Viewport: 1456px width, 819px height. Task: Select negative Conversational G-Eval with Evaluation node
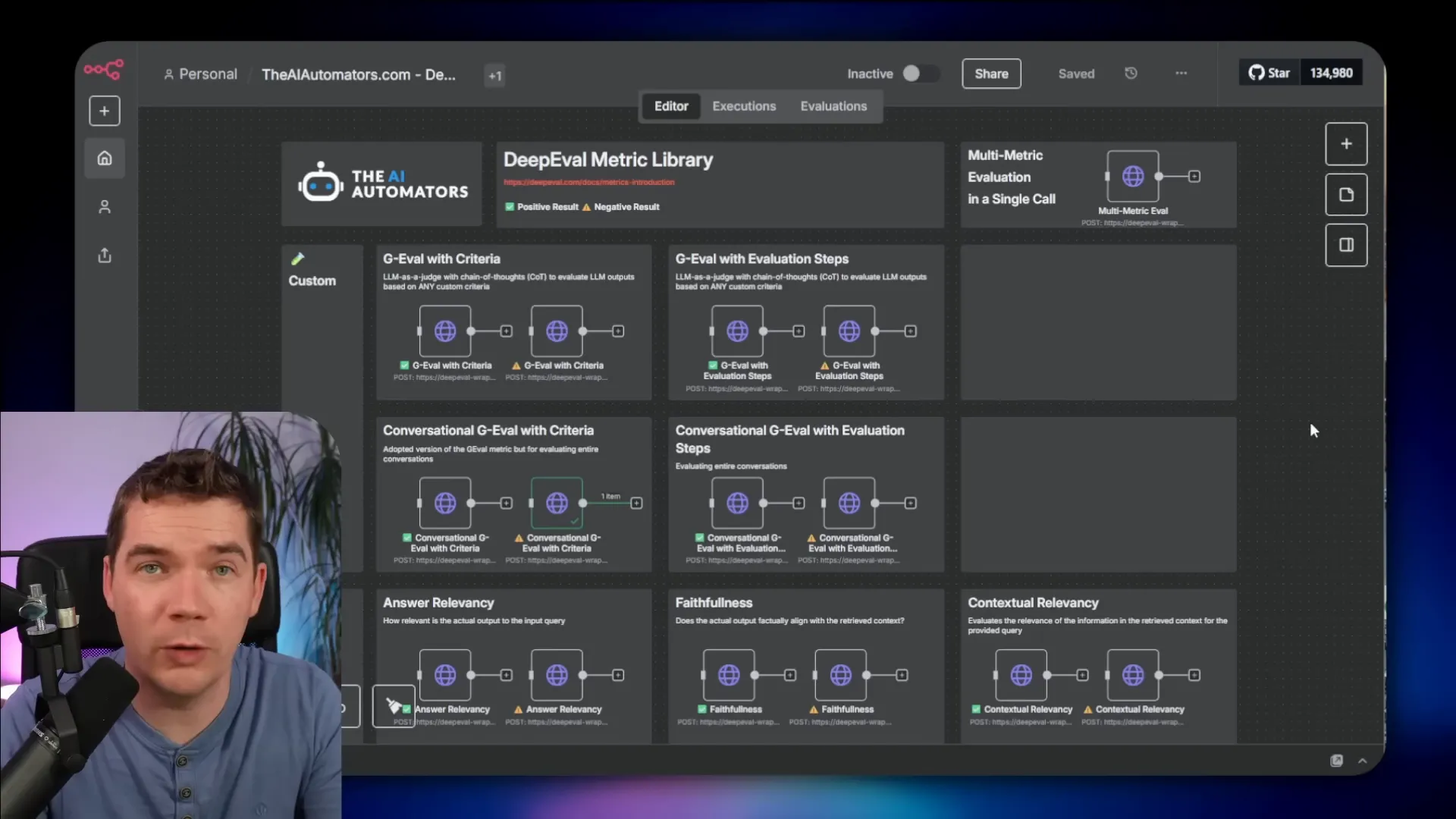click(x=849, y=503)
